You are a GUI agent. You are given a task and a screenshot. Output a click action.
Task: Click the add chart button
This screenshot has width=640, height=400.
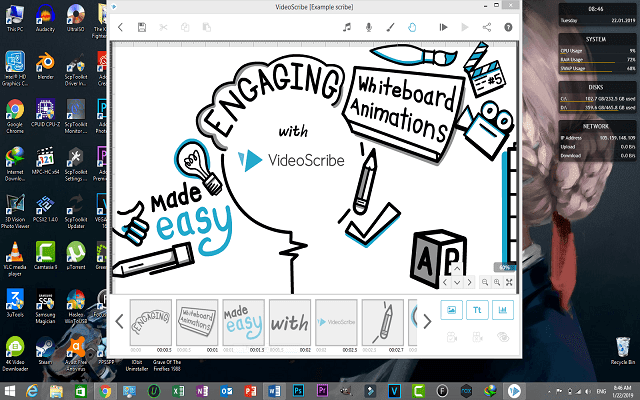coord(503,310)
